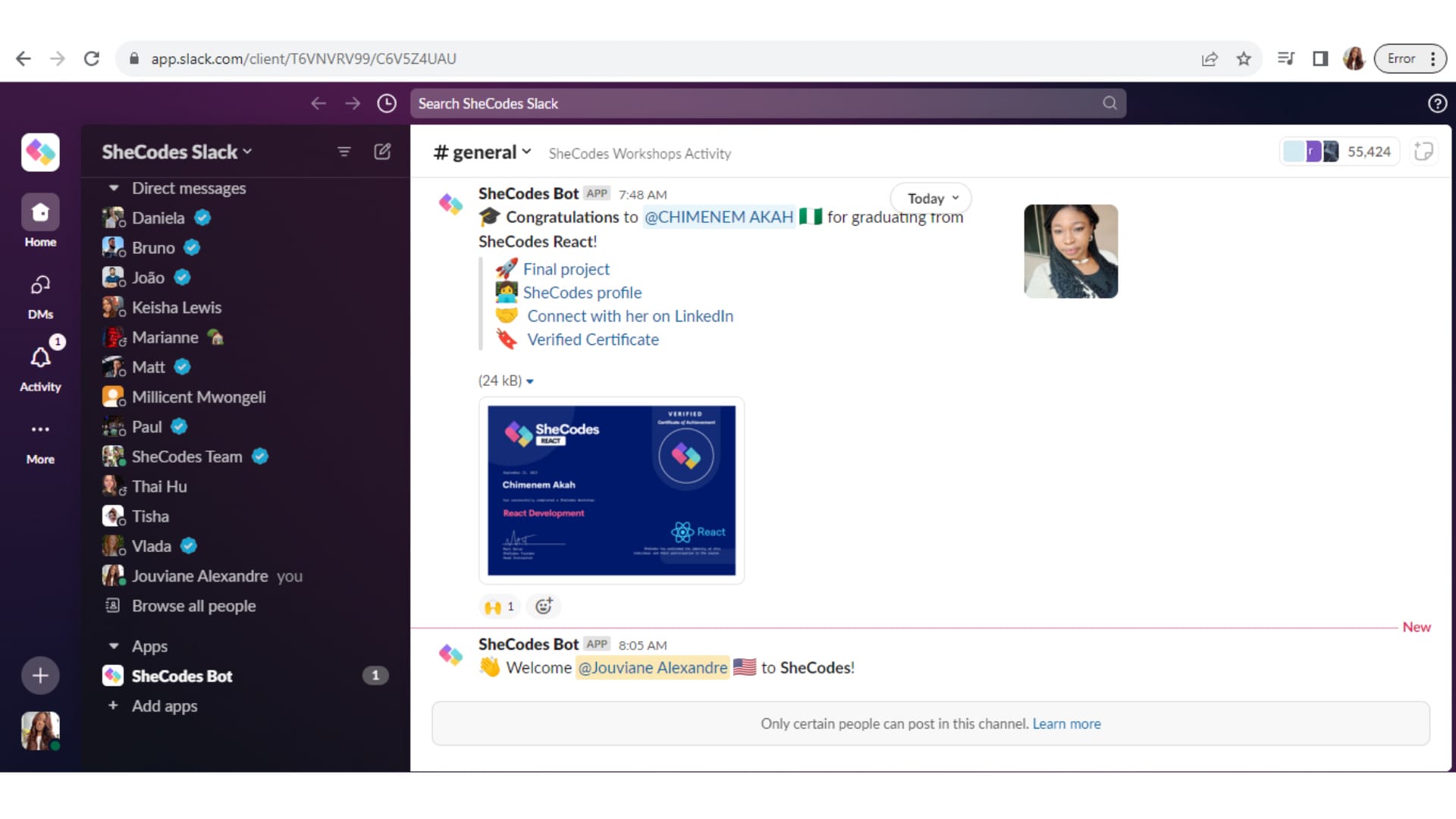This screenshot has width=1456, height=819.
Task: Toggle the raised hands reaction
Action: coord(500,606)
